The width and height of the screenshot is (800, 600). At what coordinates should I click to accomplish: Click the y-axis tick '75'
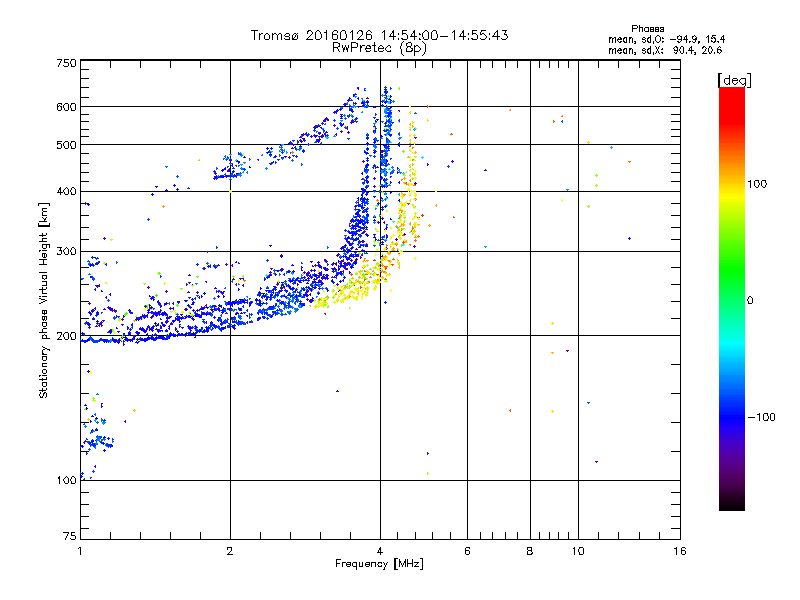pyautogui.click(x=70, y=536)
